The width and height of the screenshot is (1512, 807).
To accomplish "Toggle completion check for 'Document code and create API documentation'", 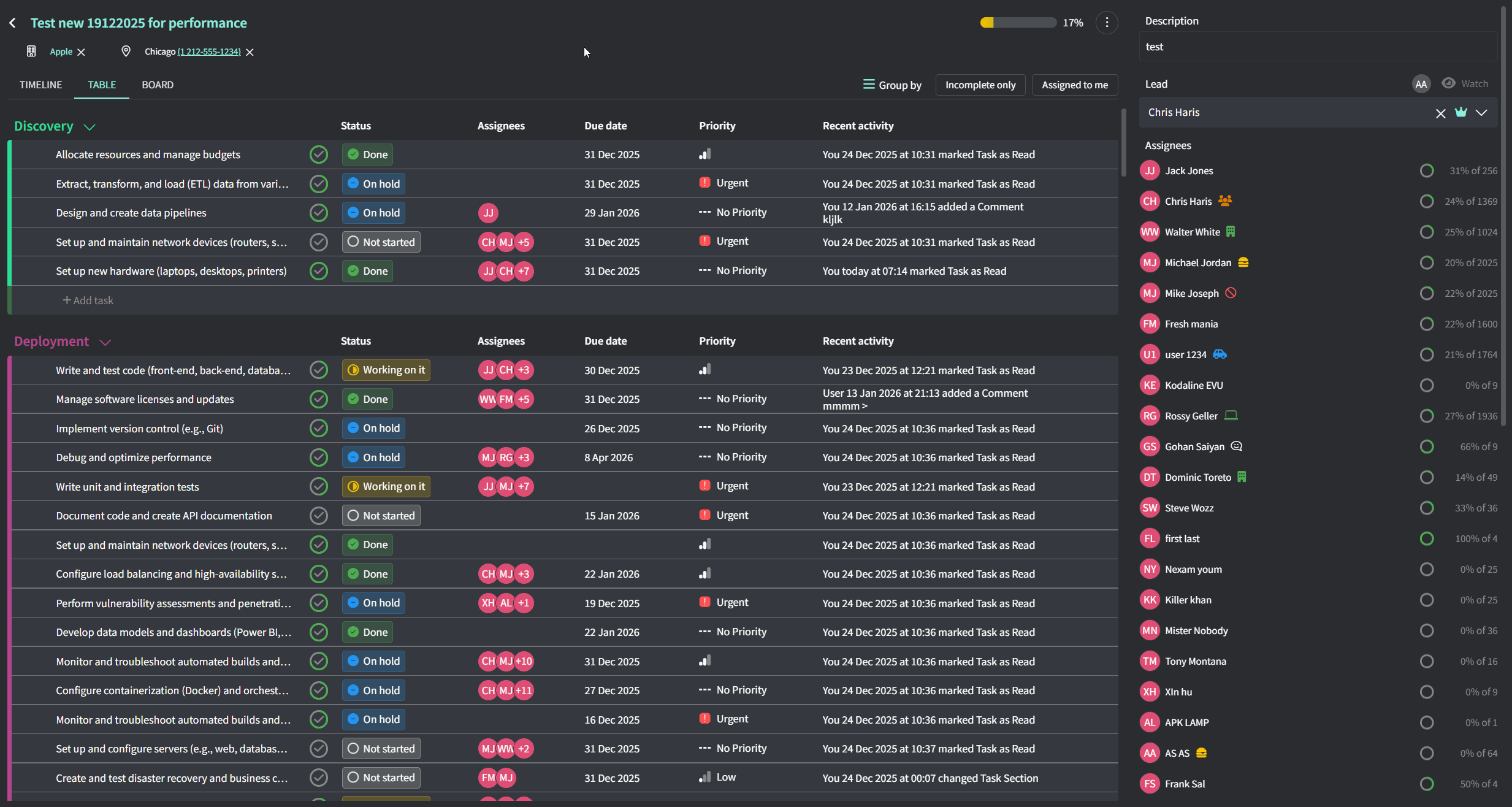I will click(318, 516).
